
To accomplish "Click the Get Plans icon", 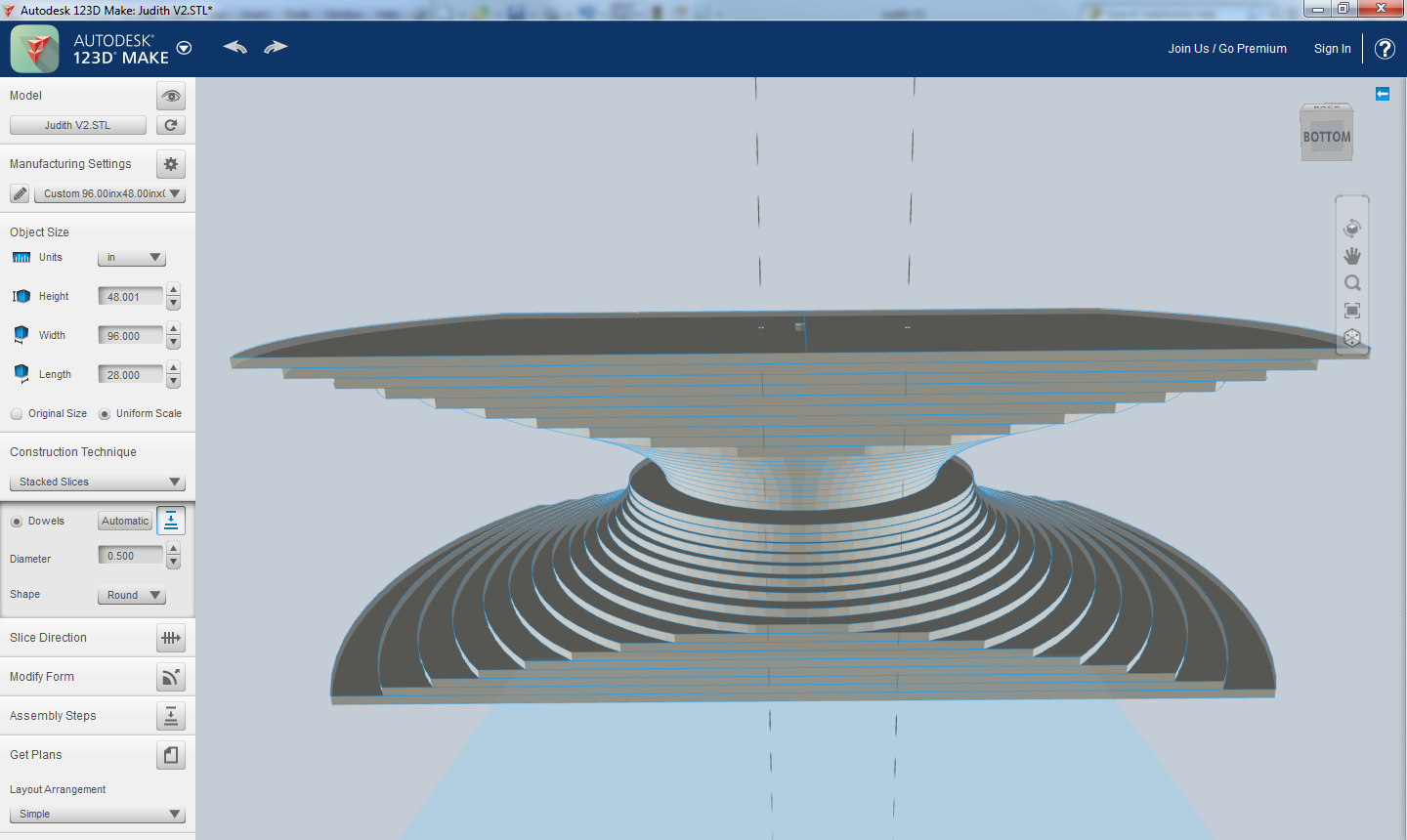I will (x=170, y=754).
